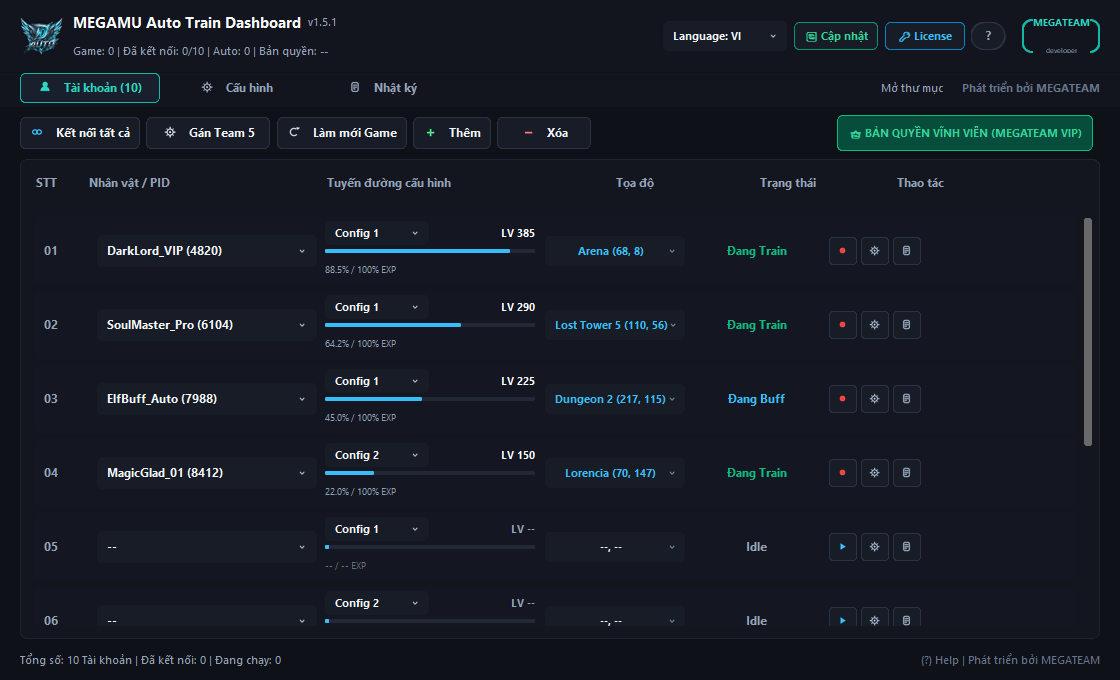This screenshot has width=1120, height=680.
Task: Open Config 2 dropdown for row 04
Action: click(376, 455)
